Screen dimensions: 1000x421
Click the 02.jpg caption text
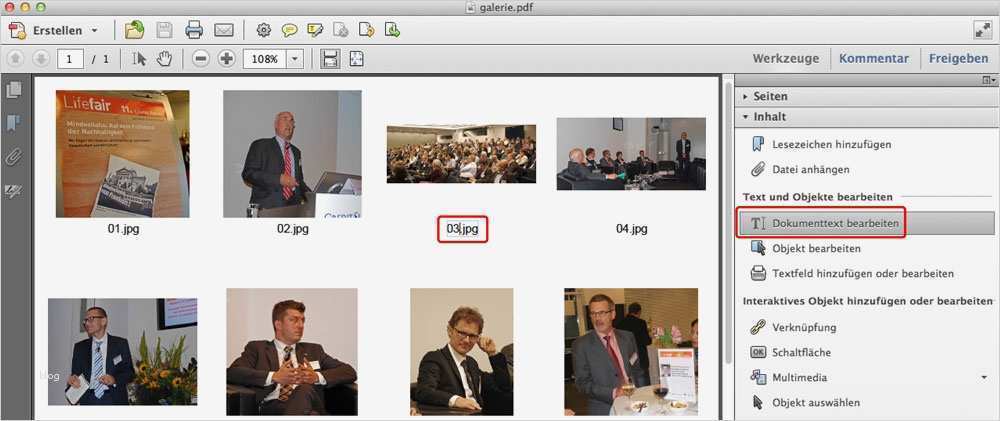292,228
